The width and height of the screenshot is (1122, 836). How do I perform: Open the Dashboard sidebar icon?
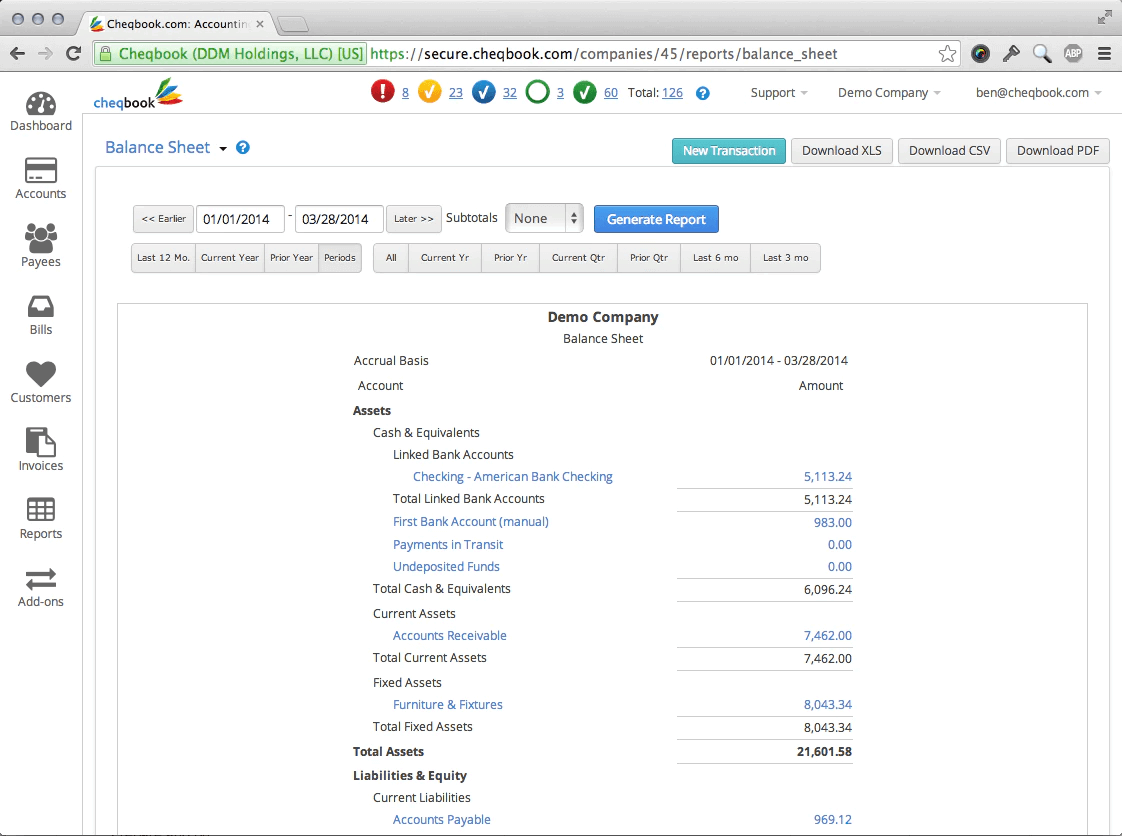[x=41, y=104]
